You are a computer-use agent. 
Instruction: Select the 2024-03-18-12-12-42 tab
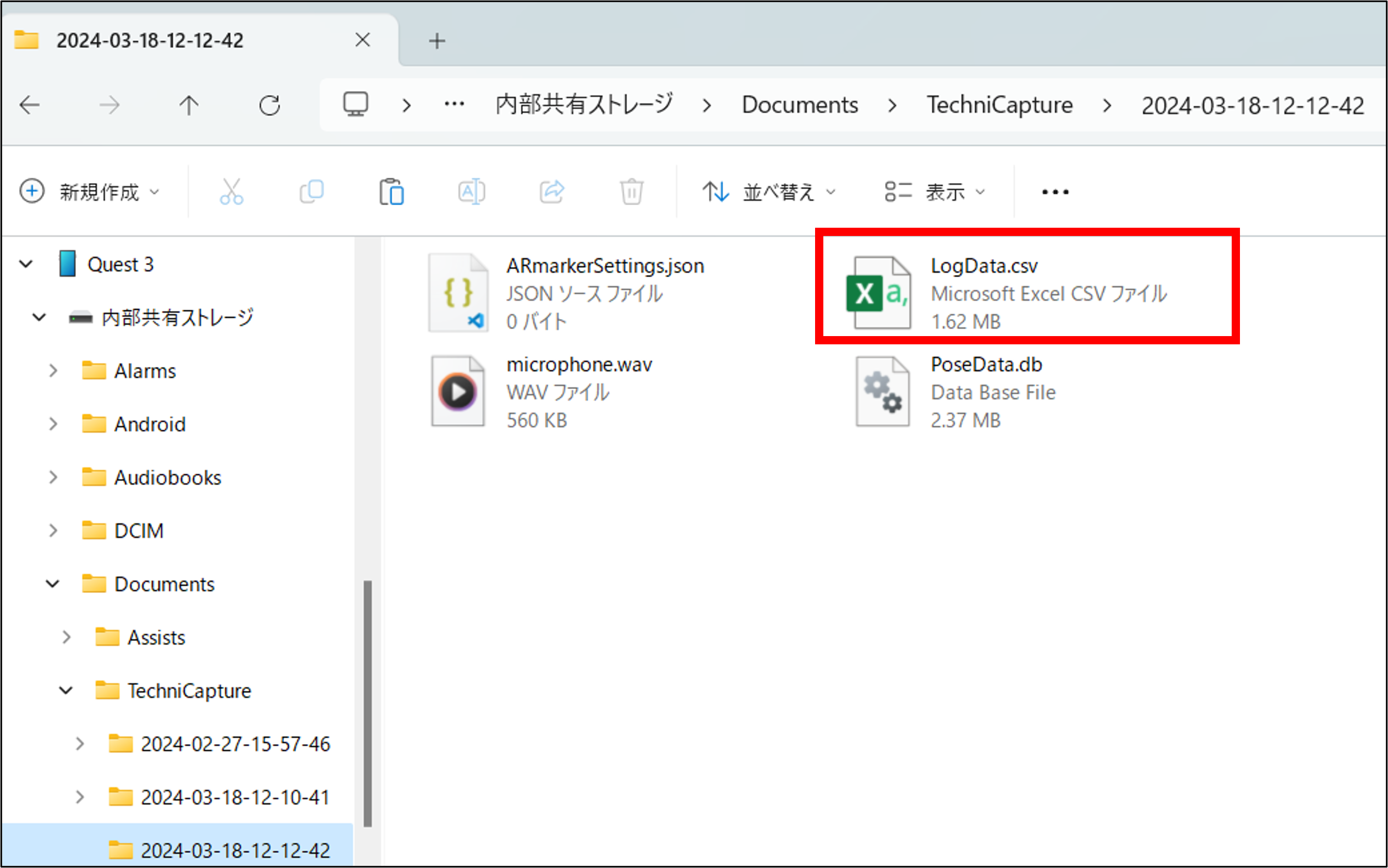pos(151,40)
